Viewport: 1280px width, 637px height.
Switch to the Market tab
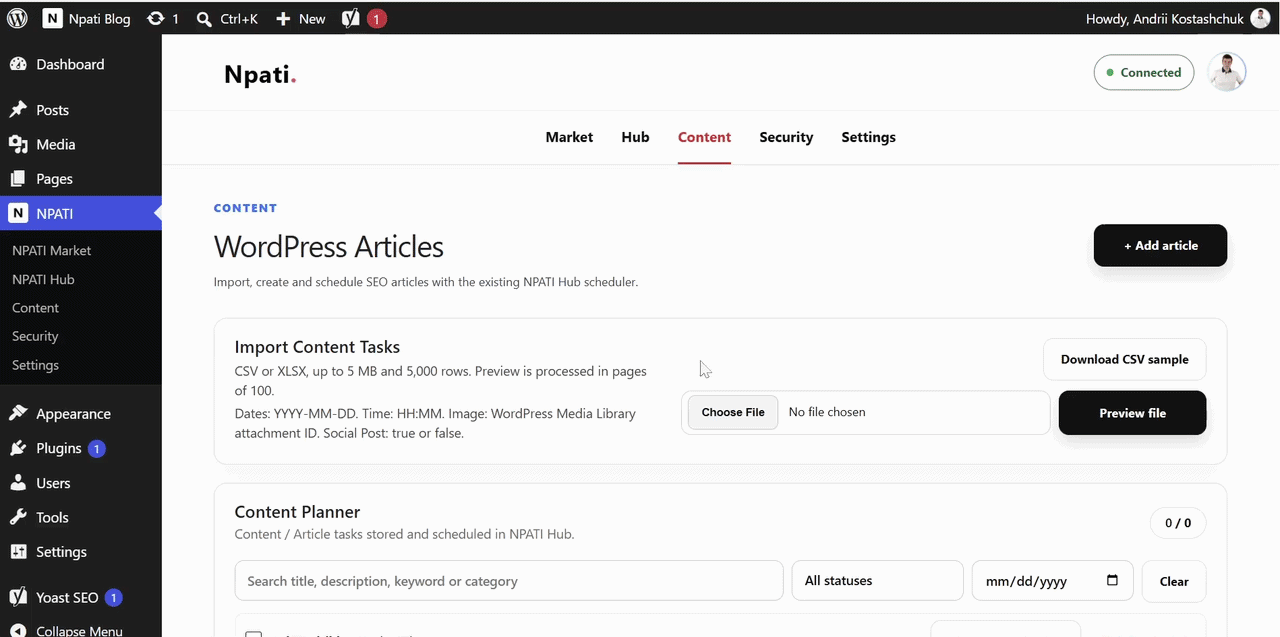click(569, 137)
